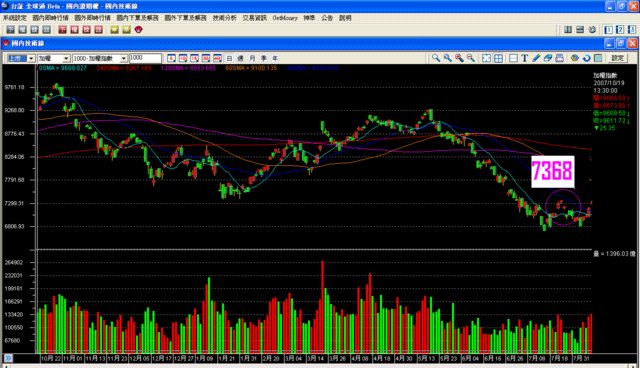Open the 國內即時行情 menu
The width and height of the screenshot is (640, 368).
(51, 18)
